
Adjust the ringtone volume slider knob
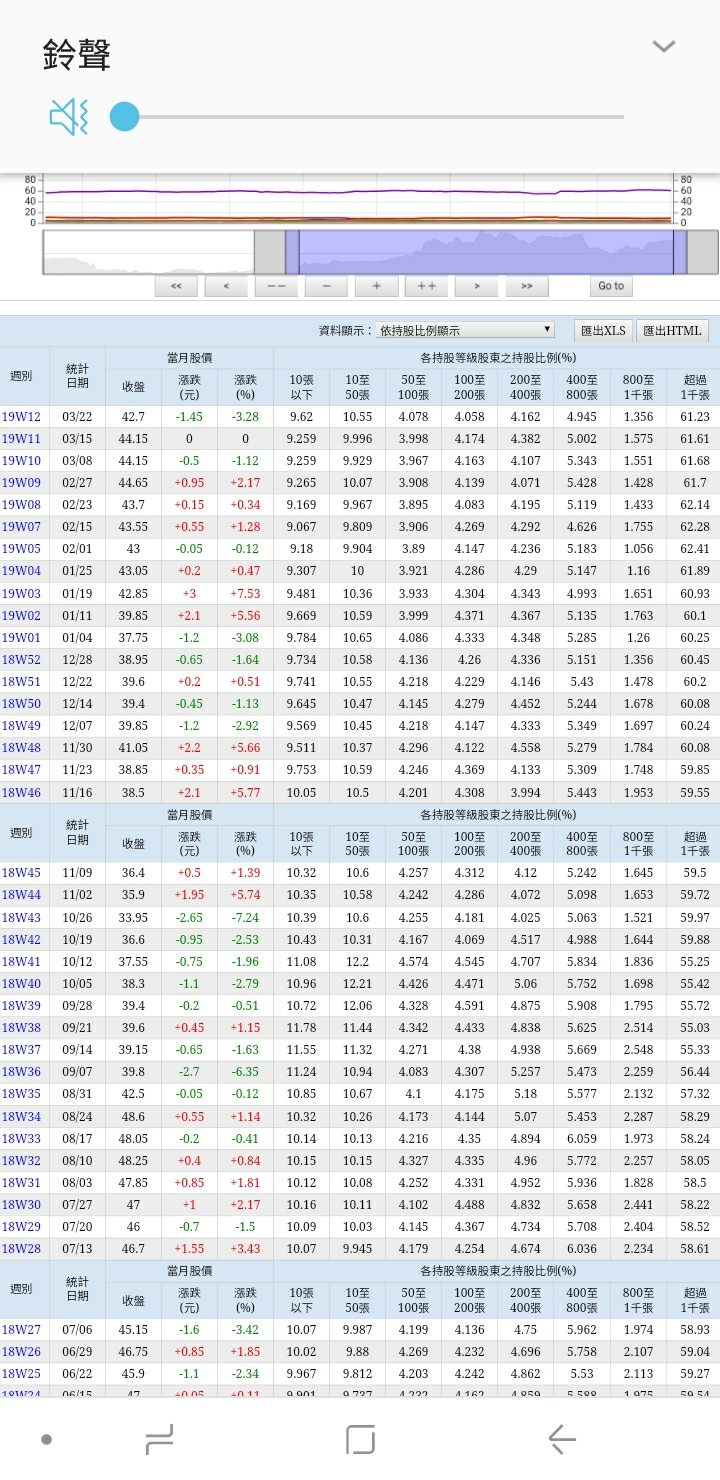tap(124, 117)
